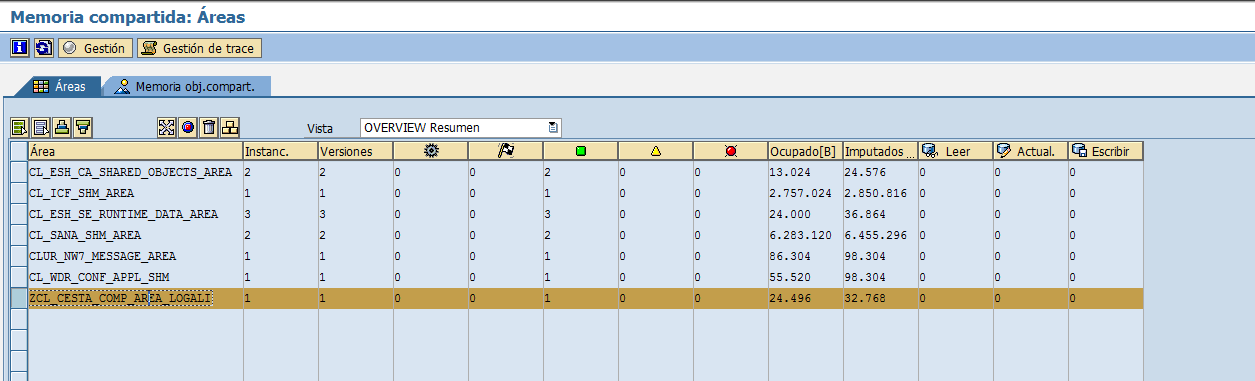Click the yellow triangle column header

click(x=656, y=151)
